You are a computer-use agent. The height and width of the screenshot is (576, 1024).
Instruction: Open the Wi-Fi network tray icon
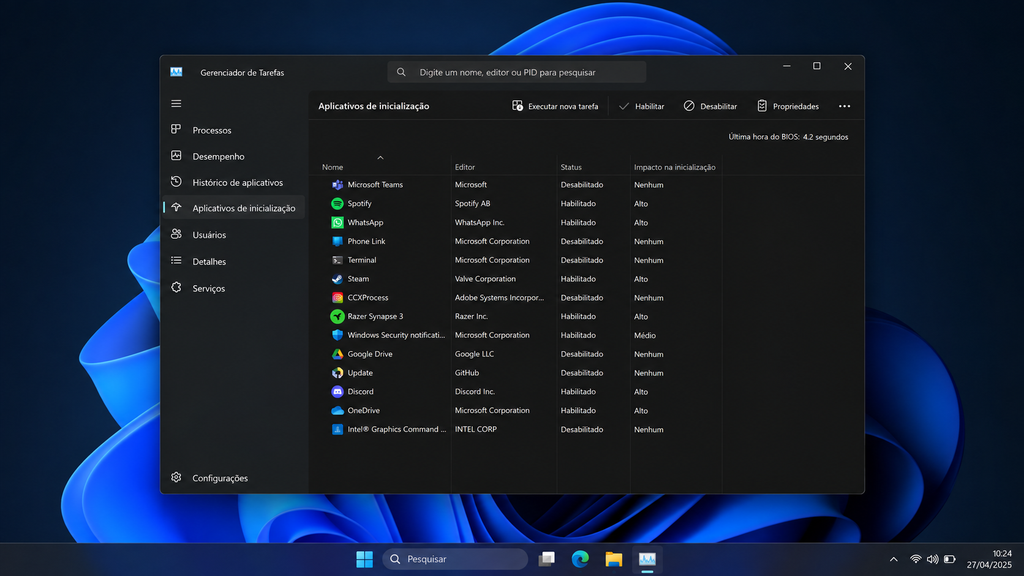click(916, 559)
